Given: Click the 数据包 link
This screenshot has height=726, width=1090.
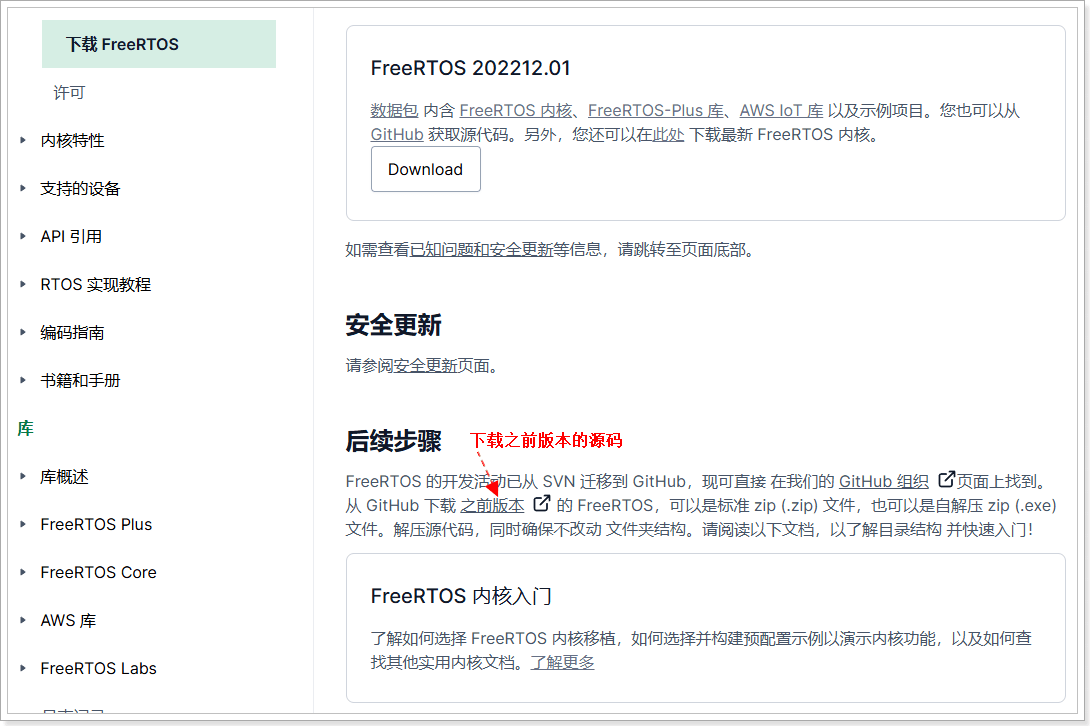Looking at the screenshot, I should click(394, 111).
